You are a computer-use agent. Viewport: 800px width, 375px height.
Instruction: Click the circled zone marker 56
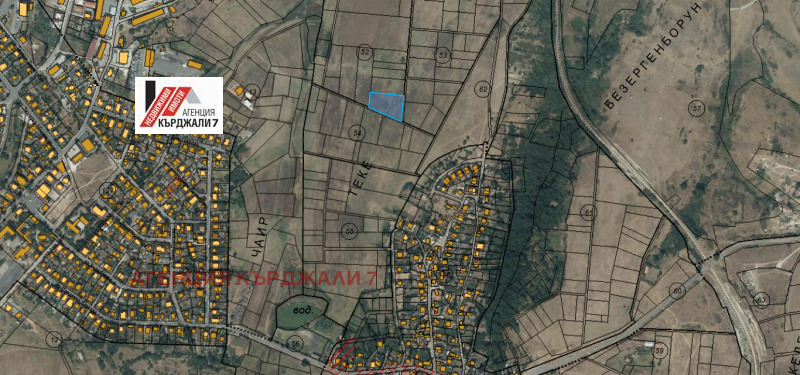pyautogui.click(x=295, y=343)
